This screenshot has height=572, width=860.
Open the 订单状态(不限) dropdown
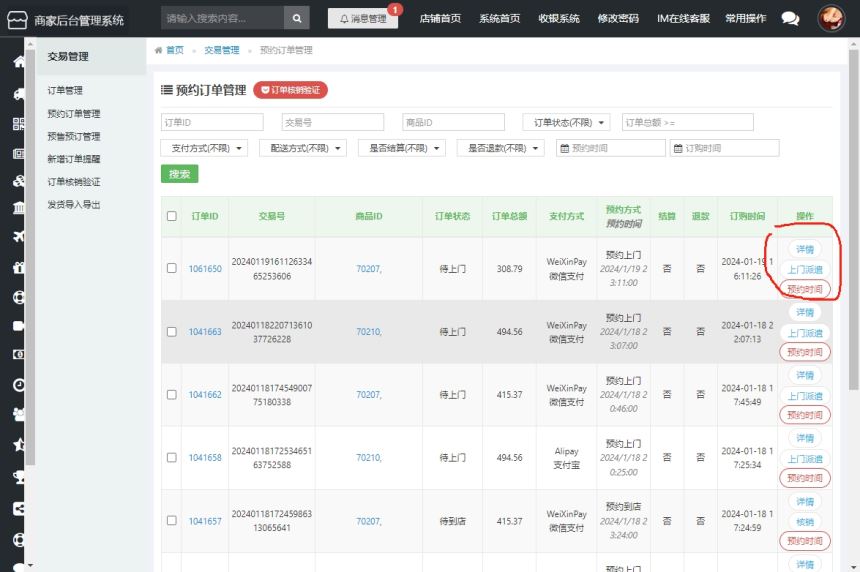pyautogui.click(x=566, y=122)
